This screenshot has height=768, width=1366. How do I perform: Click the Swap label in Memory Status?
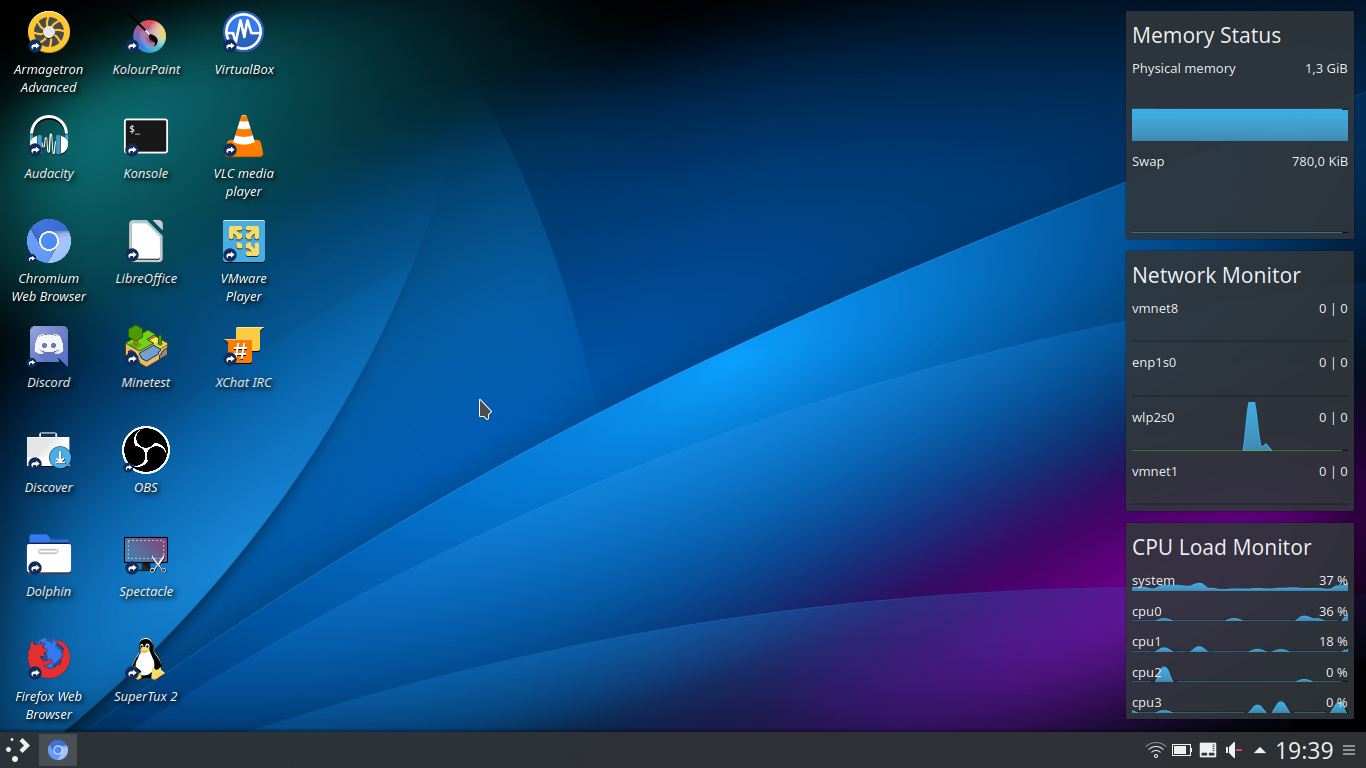click(1148, 162)
